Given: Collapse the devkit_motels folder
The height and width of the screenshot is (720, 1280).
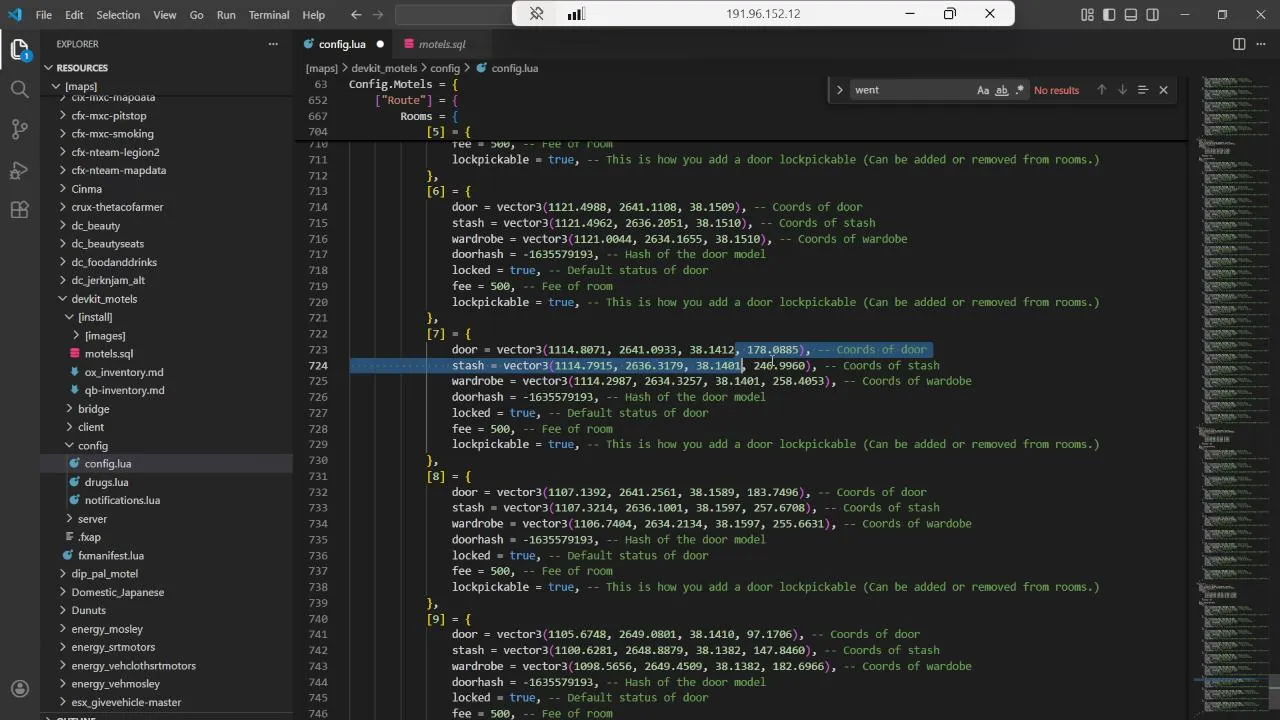Looking at the screenshot, I should coord(166,299).
